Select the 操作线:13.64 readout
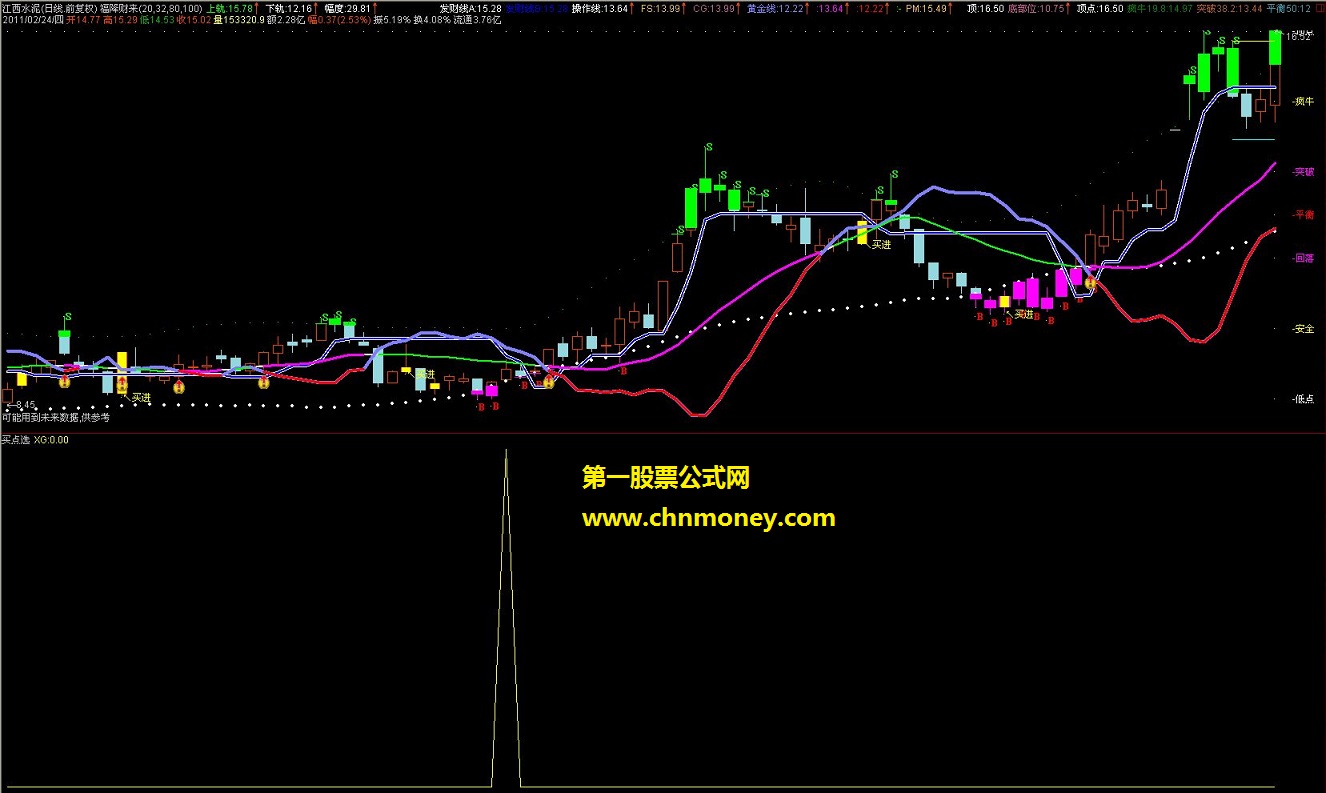1326x793 pixels. click(600, 8)
